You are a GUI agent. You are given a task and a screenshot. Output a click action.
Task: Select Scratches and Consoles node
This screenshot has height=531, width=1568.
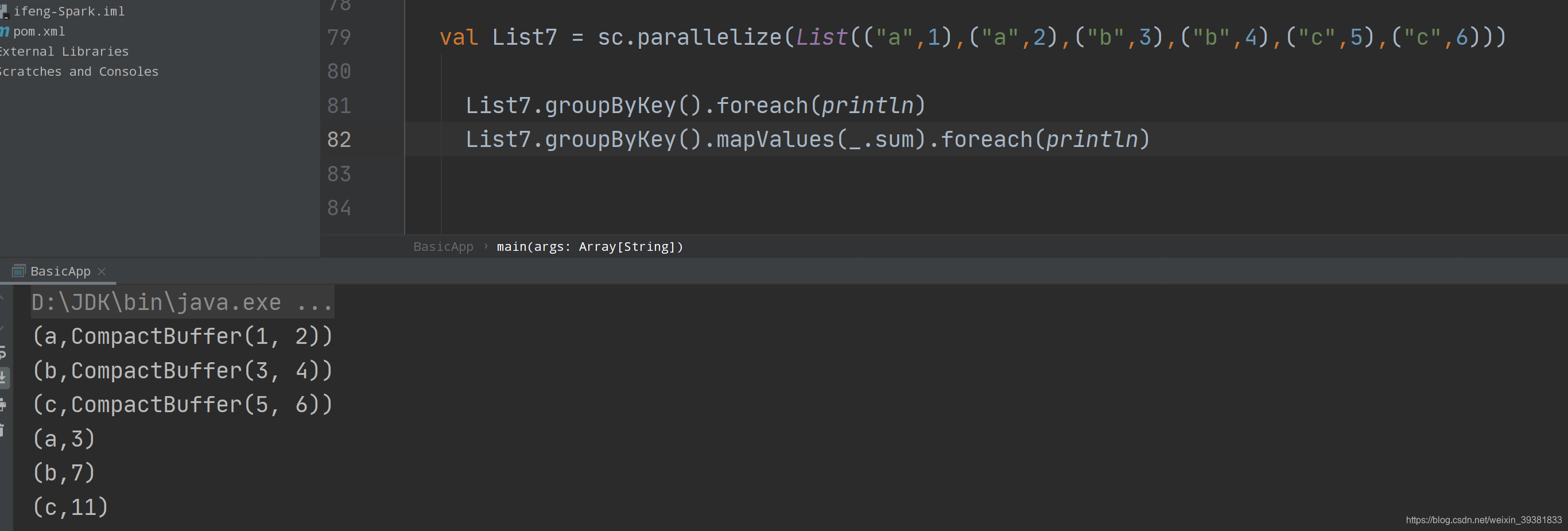(79, 71)
